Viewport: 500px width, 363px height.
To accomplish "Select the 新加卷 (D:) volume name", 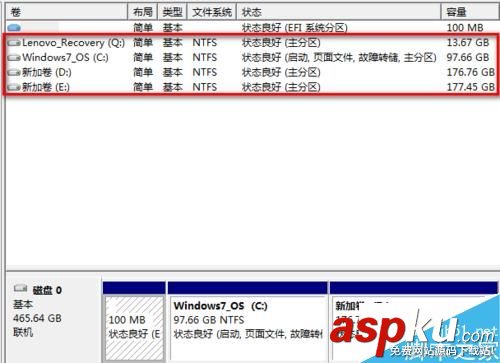I will [x=47, y=72].
